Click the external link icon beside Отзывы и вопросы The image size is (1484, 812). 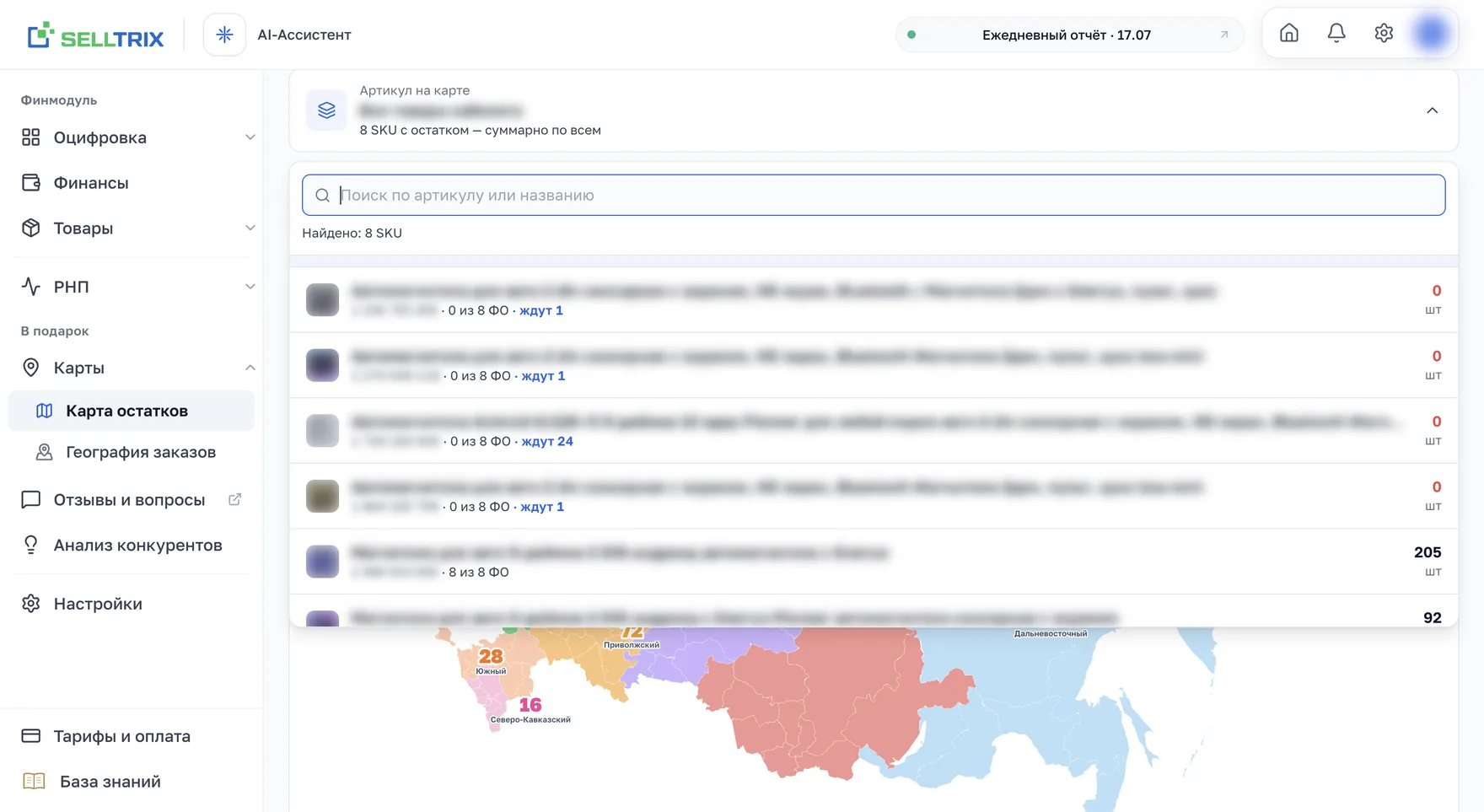(x=234, y=500)
